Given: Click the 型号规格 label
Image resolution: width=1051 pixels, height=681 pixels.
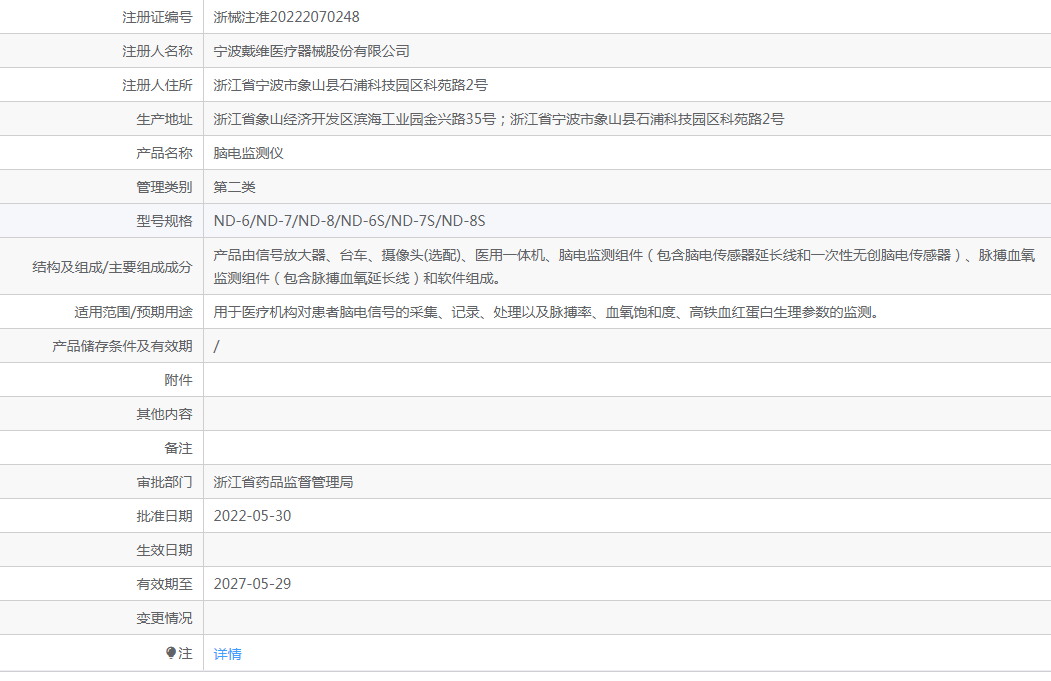Looking at the screenshot, I should point(164,221).
